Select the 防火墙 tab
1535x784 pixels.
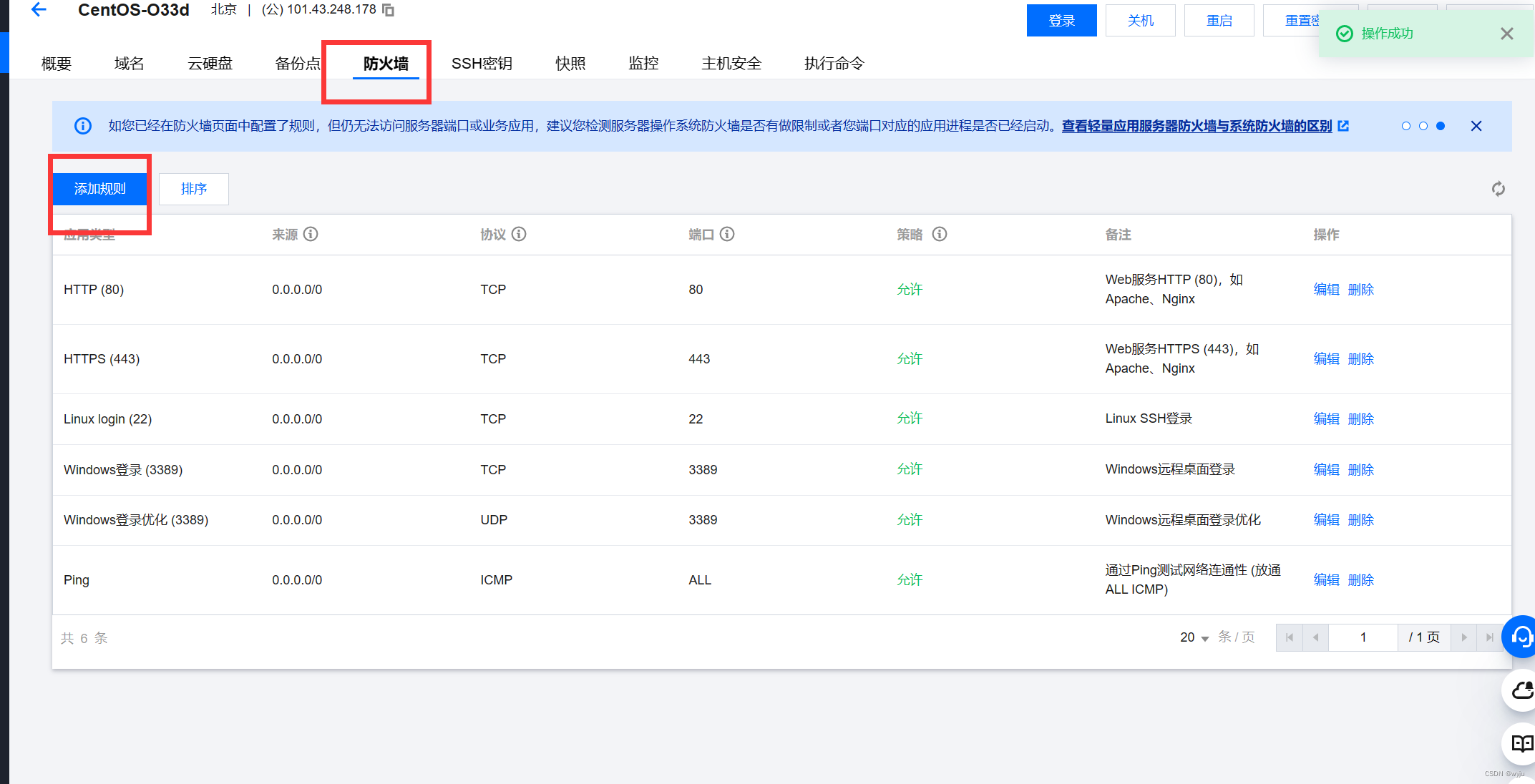(x=386, y=64)
